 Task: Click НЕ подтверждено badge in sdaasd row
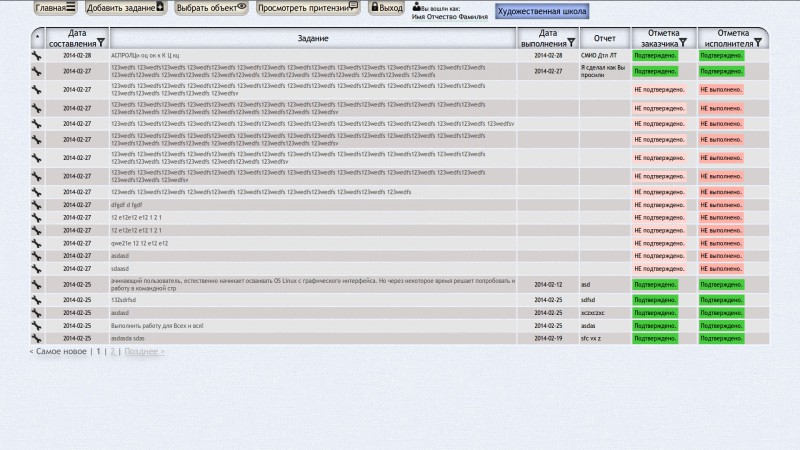[659, 269]
